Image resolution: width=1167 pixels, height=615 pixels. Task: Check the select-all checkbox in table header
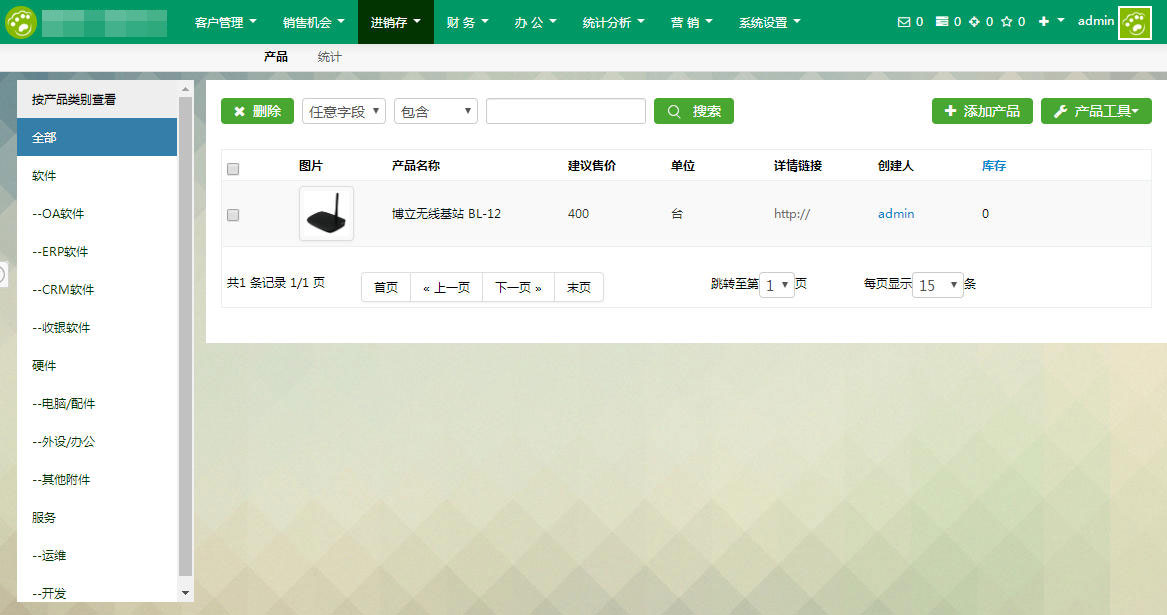233,168
